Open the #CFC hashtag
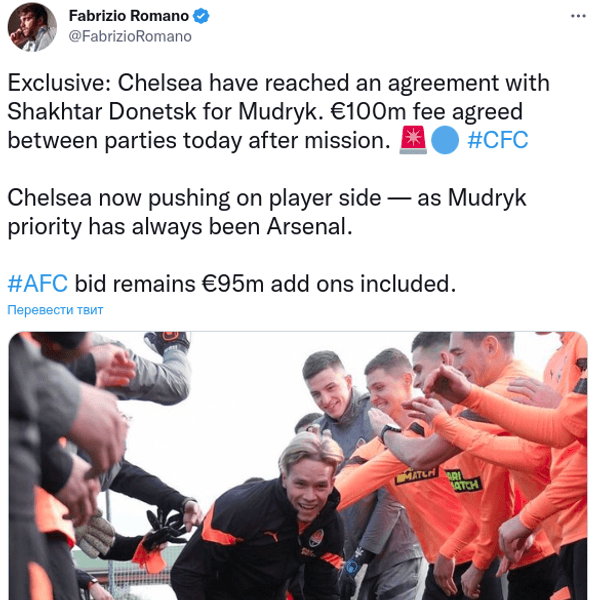The height and width of the screenshot is (600, 598). pos(497,140)
